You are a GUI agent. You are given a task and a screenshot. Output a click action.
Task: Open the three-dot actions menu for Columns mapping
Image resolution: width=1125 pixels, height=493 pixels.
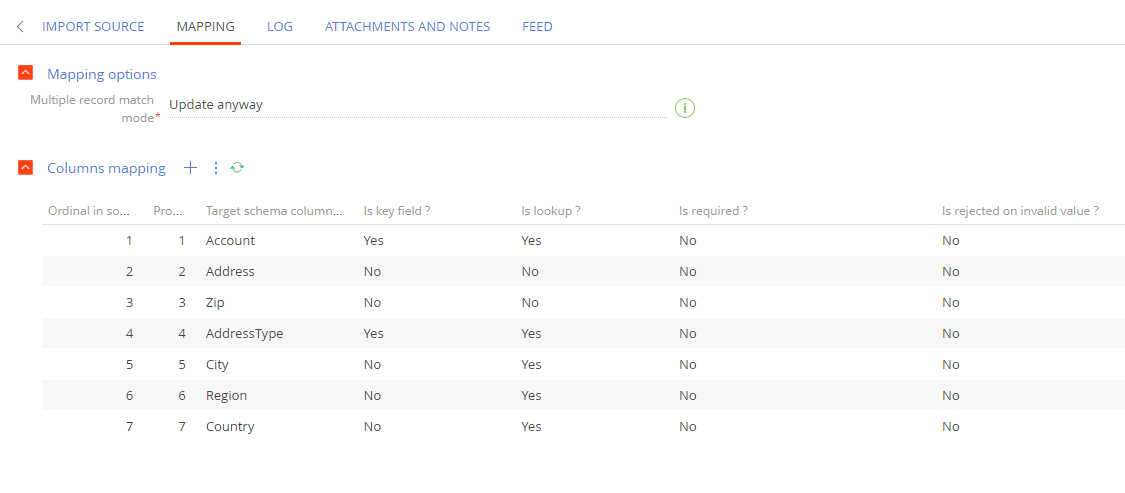click(x=215, y=168)
